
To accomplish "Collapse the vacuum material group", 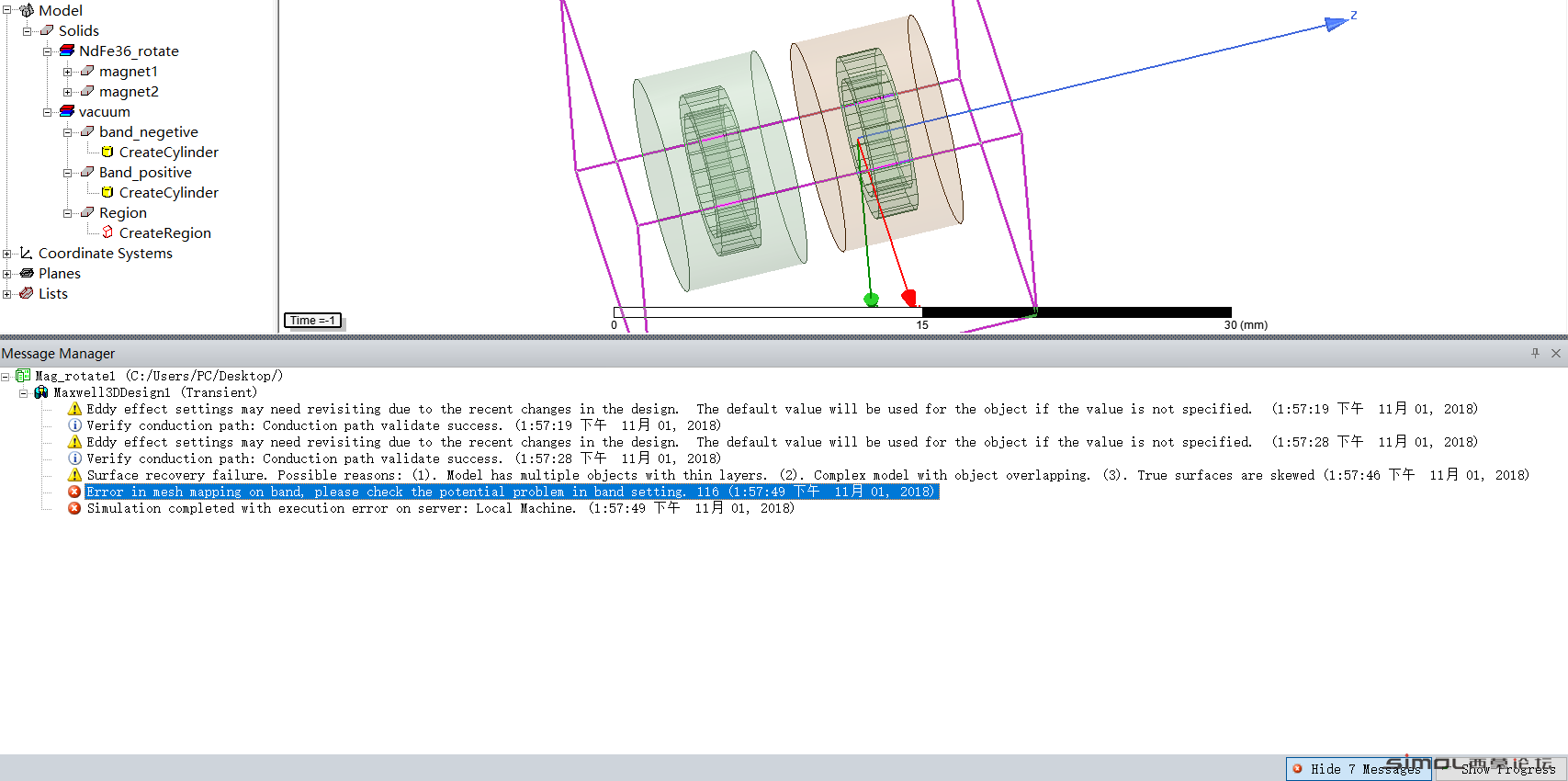I will tap(48, 111).
